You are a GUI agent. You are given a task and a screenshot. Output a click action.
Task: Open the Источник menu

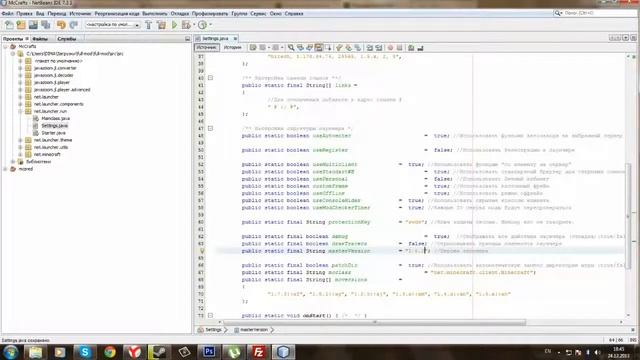point(80,13)
